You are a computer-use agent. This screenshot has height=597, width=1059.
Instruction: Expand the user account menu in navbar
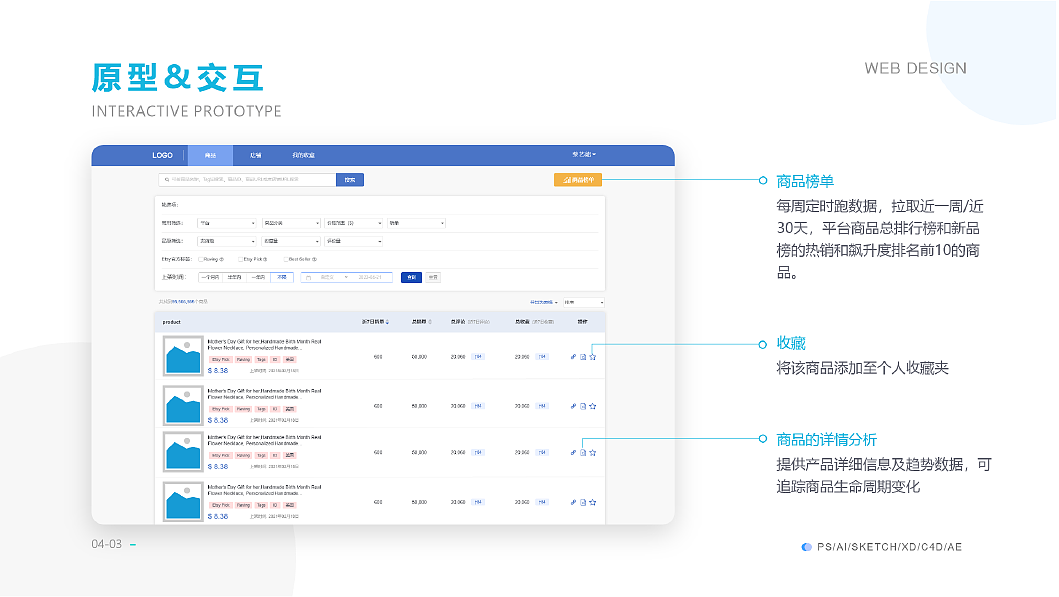coord(584,155)
